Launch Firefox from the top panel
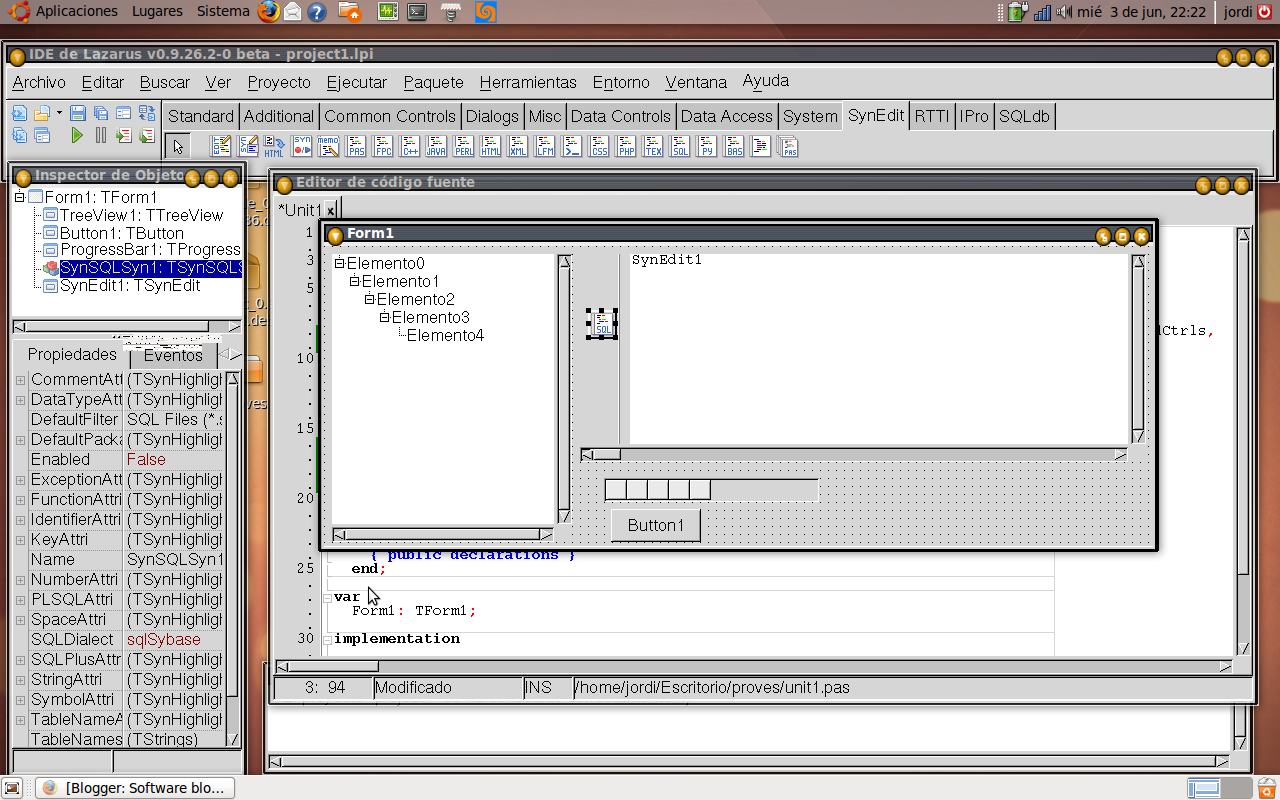This screenshot has width=1280, height=800. pos(268,12)
